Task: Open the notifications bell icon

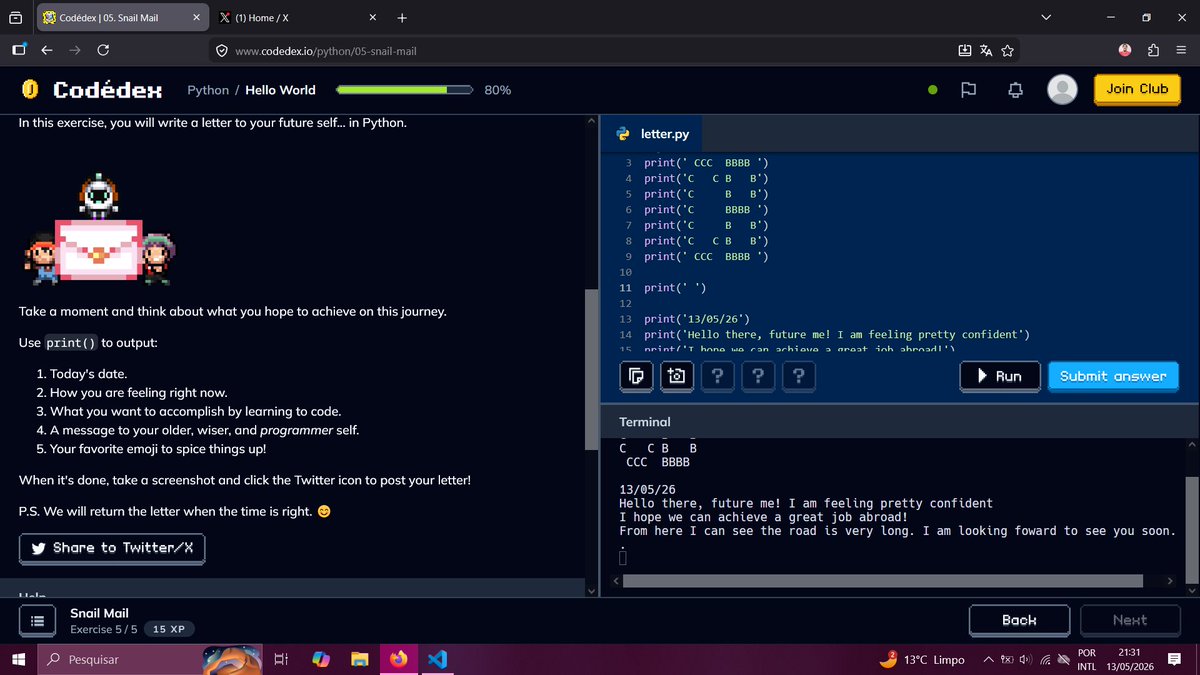Action: click(1016, 89)
